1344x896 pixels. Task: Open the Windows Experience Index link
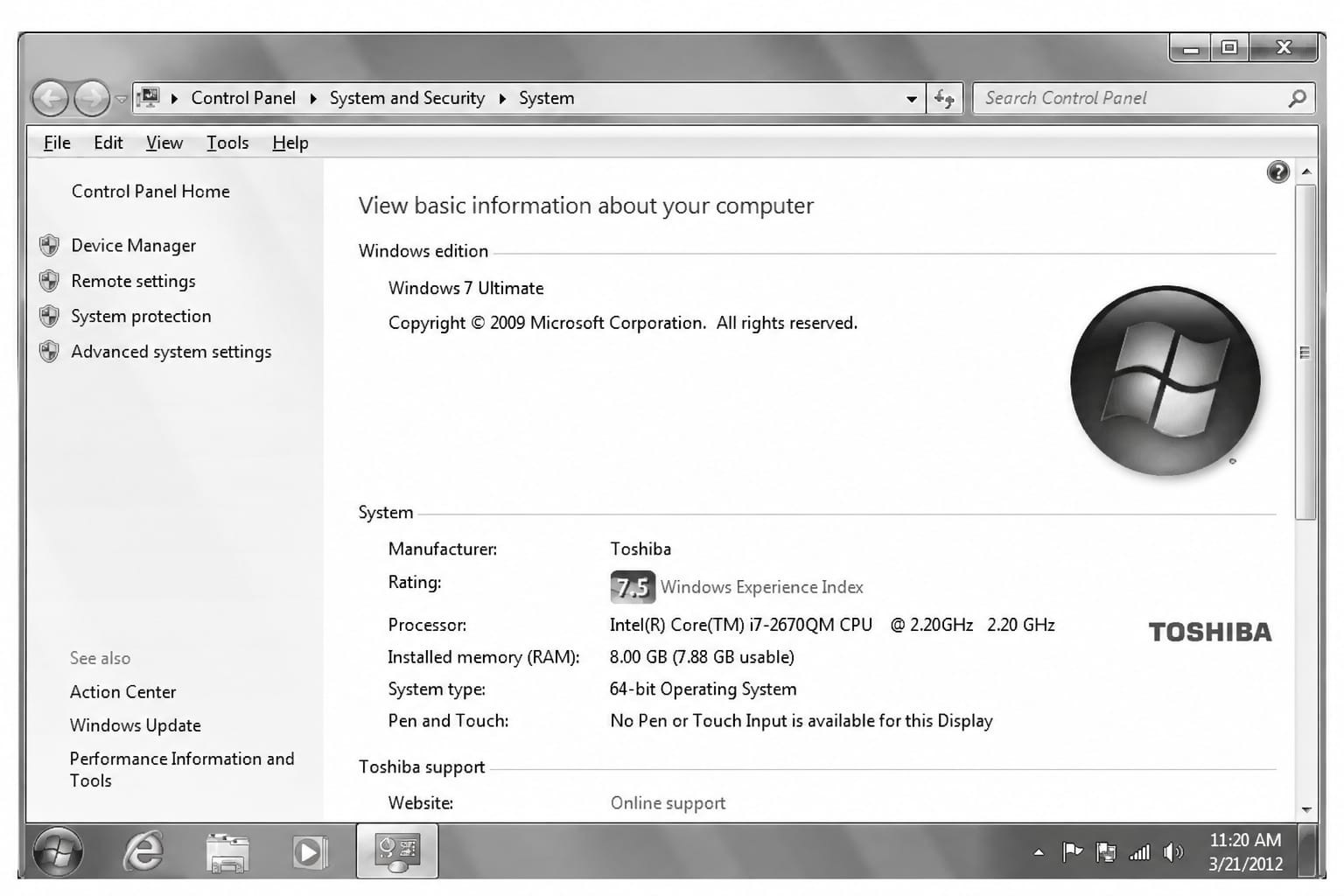(762, 587)
